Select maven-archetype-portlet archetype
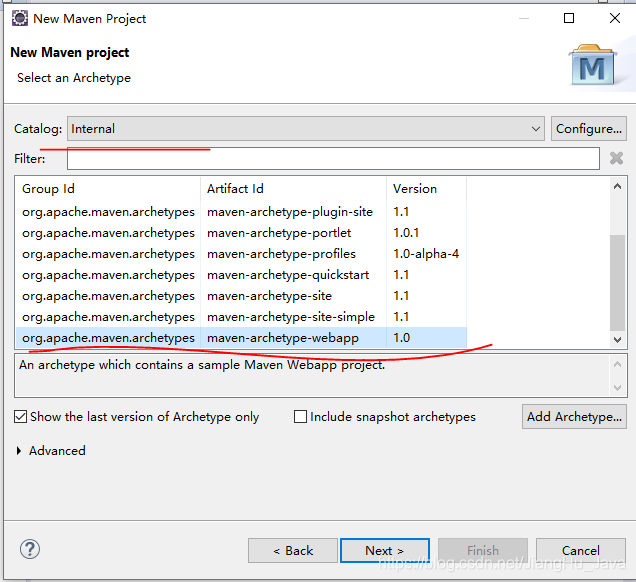The image size is (636, 582). click(241, 233)
